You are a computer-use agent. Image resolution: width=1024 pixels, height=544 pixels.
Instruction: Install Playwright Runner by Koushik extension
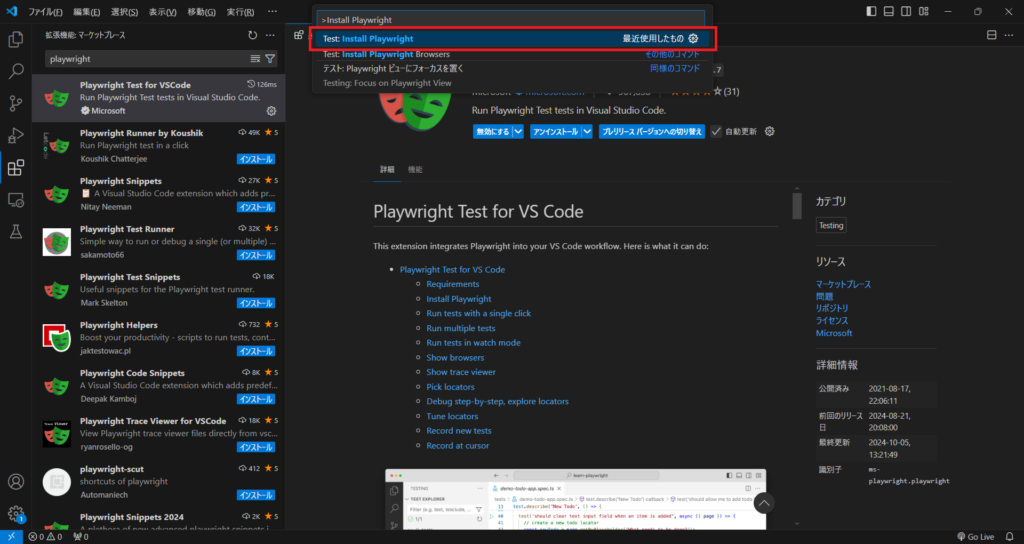256,159
